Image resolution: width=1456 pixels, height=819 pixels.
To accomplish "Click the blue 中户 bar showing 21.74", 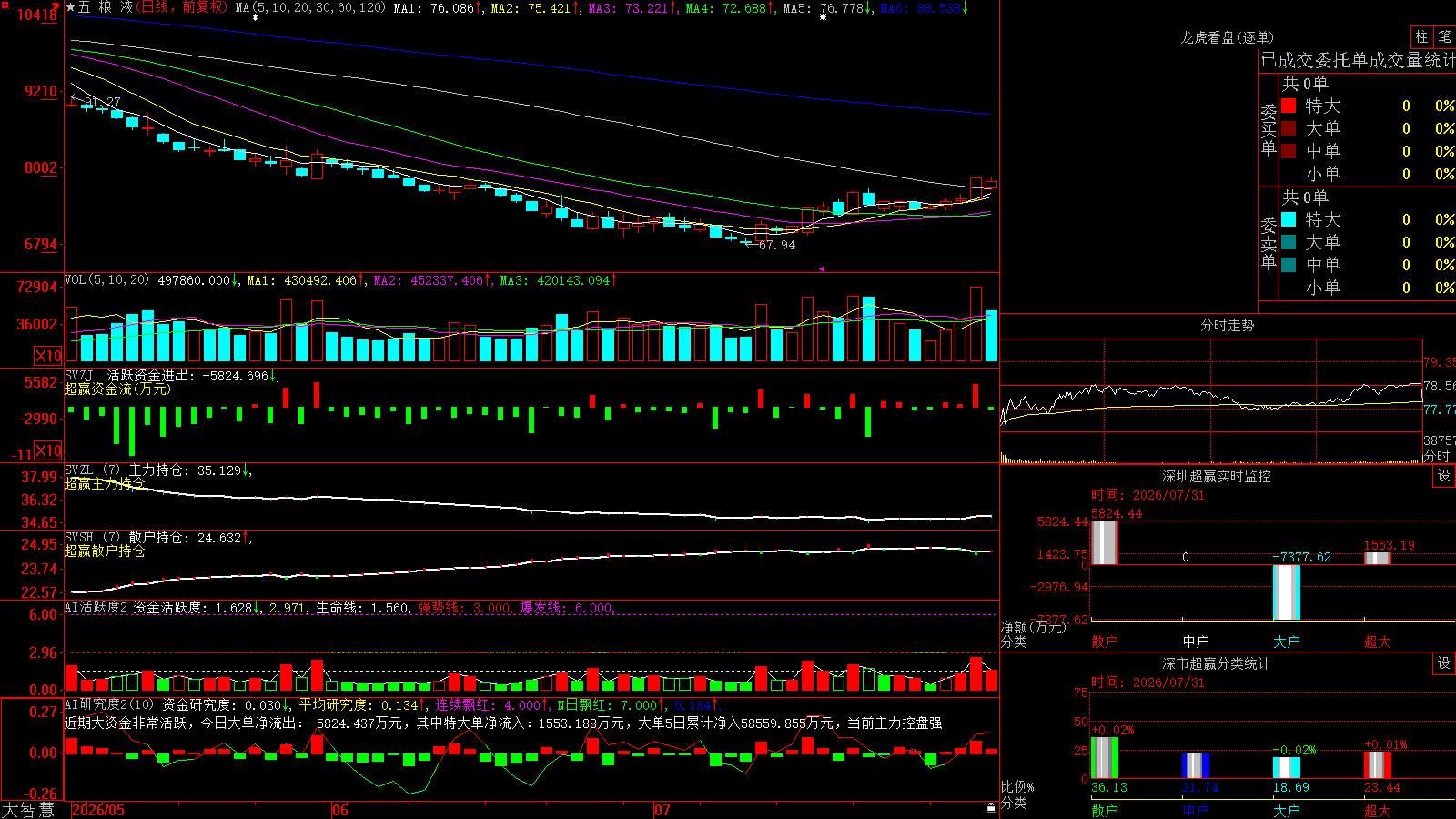I will tap(1196, 766).
